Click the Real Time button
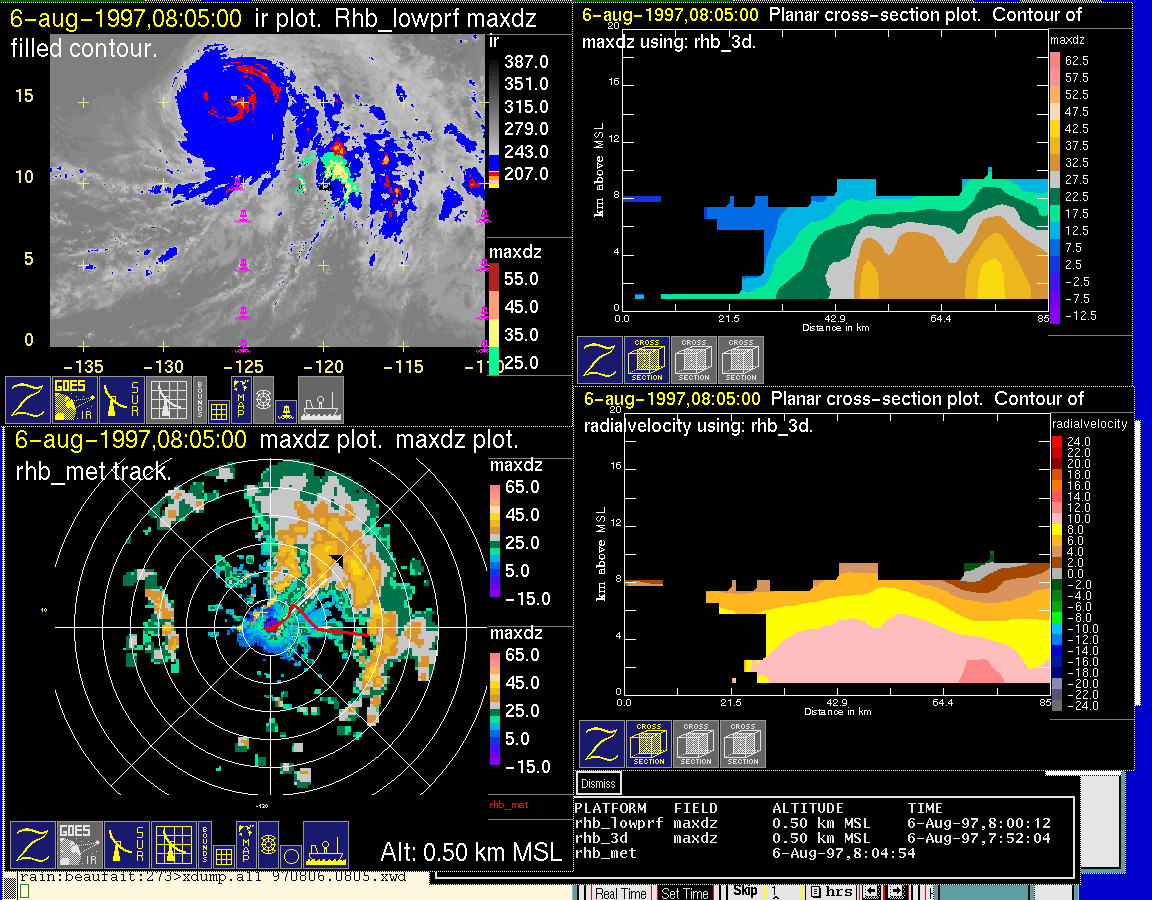 (620, 893)
